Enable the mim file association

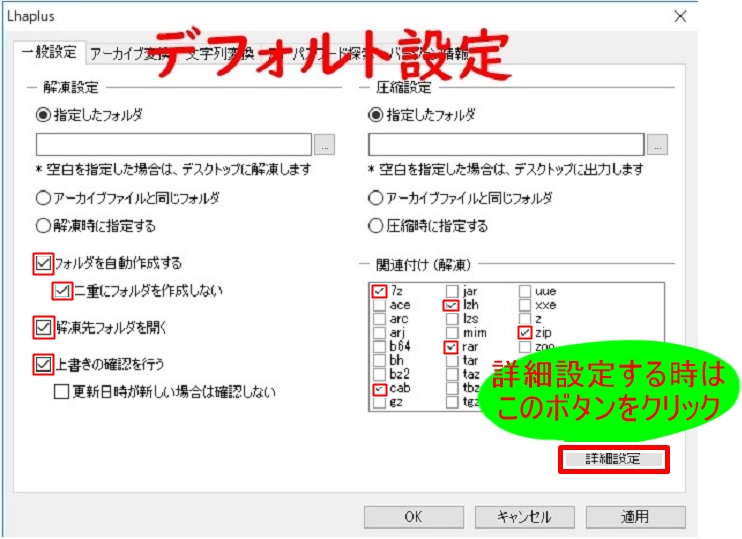[x=452, y=333]
